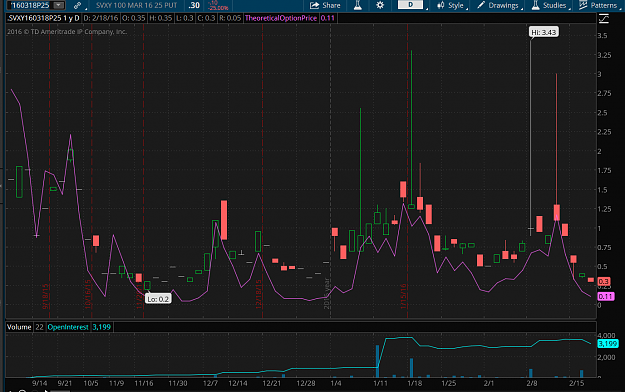Click the .30 last price in header
This screenshot has width=625, height=392.
point(194,5)
